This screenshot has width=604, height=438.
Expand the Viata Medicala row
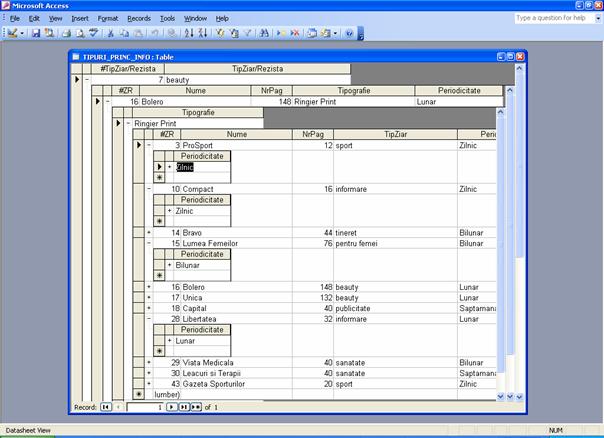tap(149, 362)
